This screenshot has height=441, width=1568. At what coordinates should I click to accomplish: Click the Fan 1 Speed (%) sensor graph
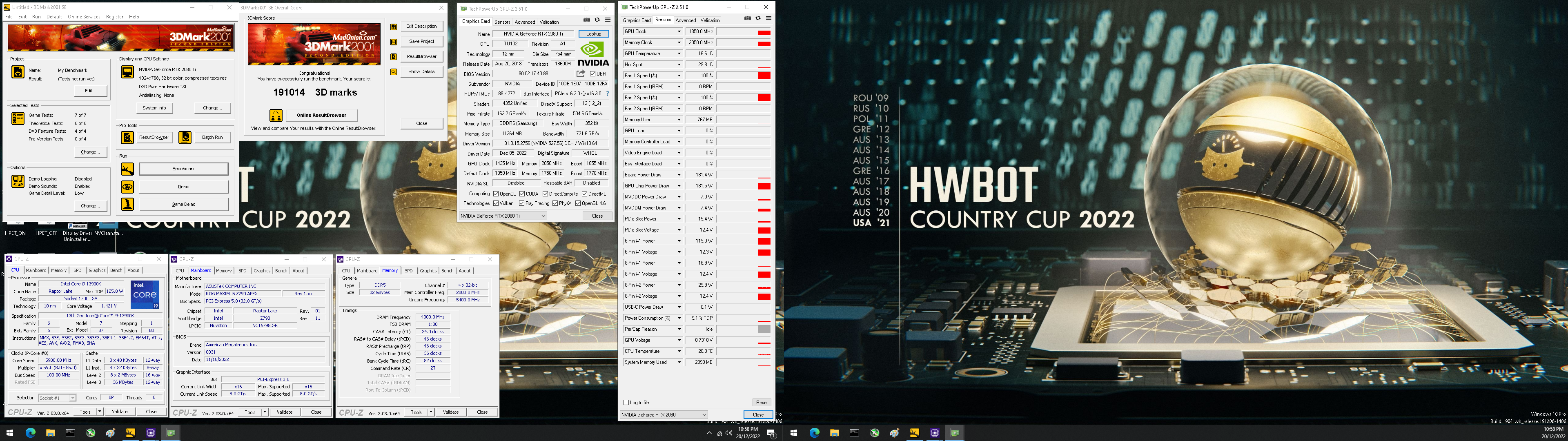click(744, 76)
